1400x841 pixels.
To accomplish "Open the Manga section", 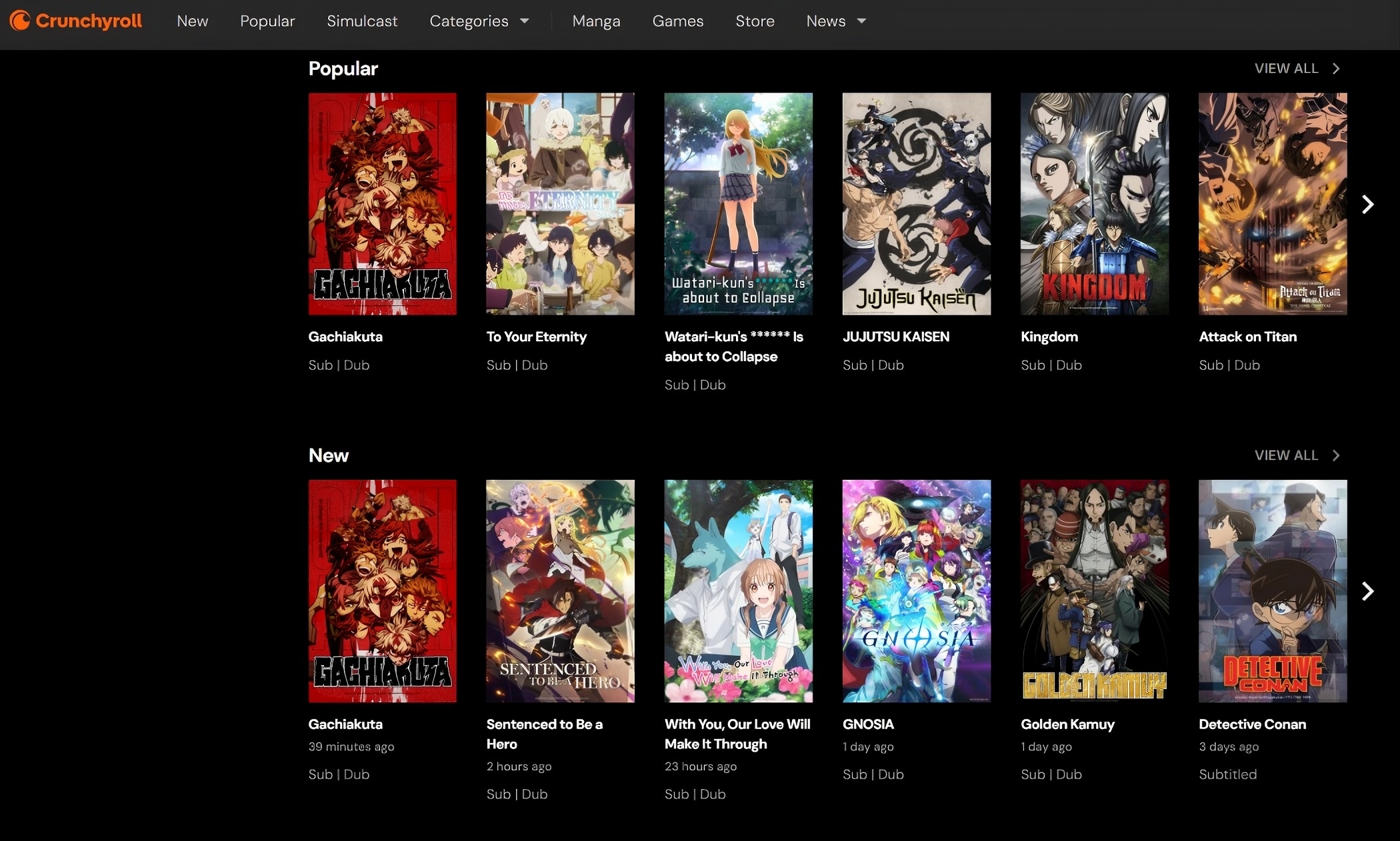I will 596,21.
